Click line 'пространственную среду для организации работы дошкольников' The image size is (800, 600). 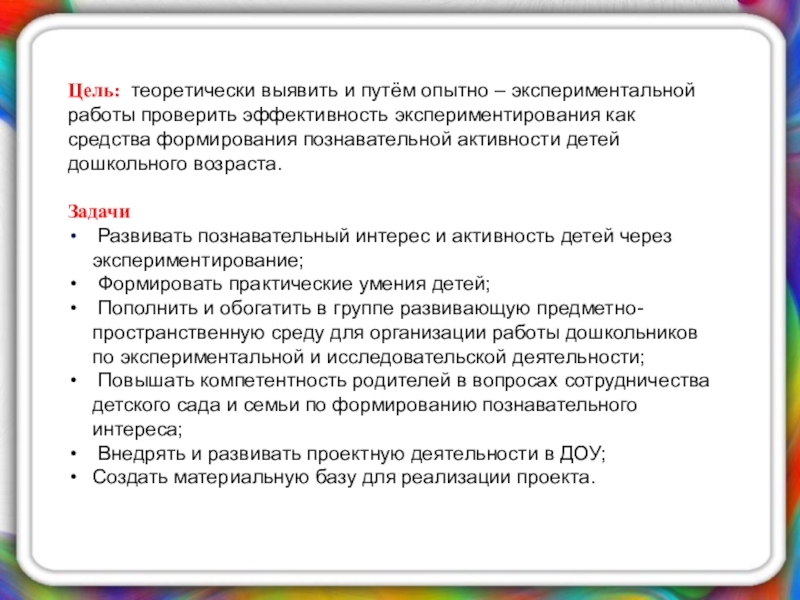click(x=395, y=333)
